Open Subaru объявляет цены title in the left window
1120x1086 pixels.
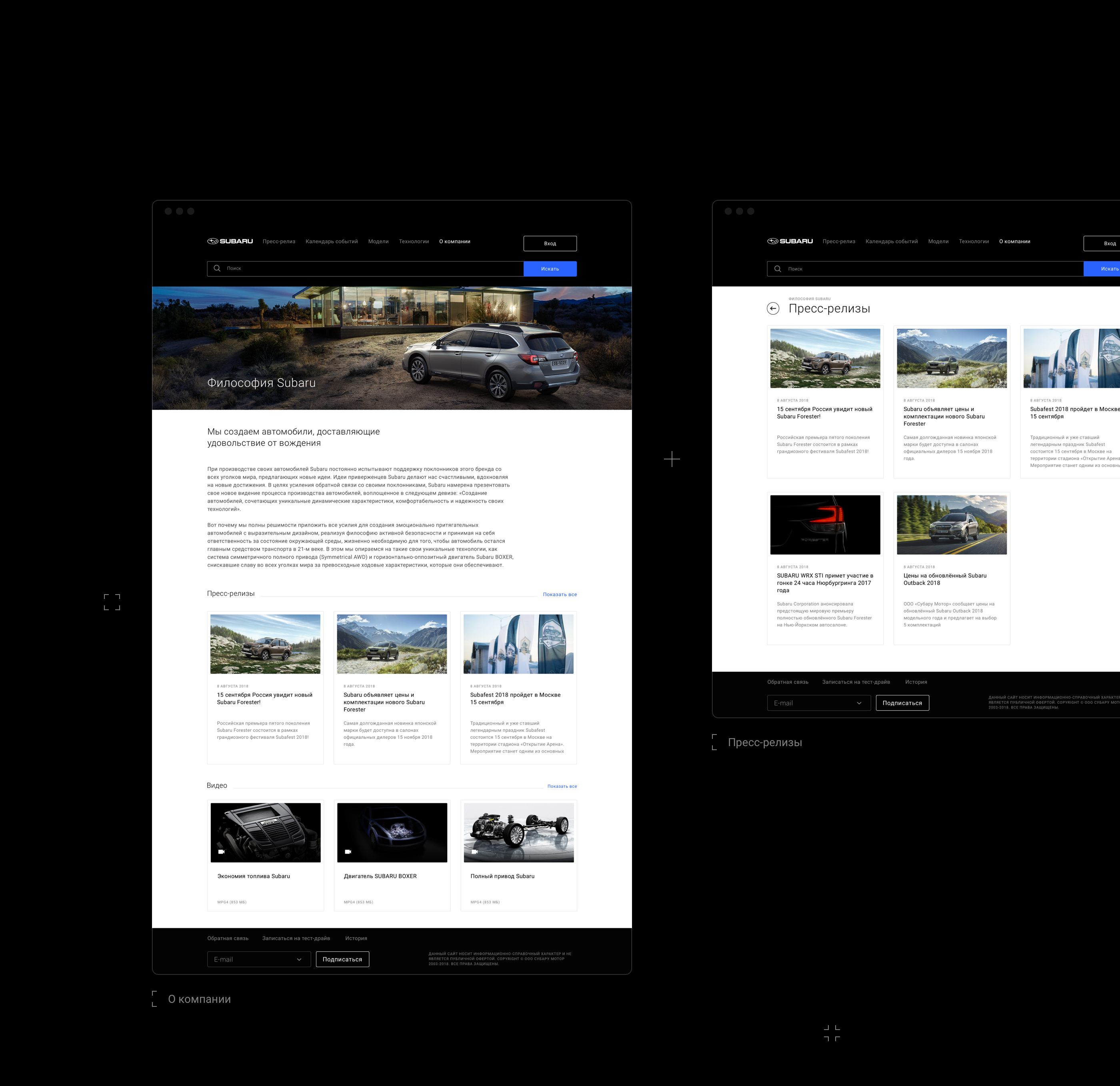tap(384, 702)
